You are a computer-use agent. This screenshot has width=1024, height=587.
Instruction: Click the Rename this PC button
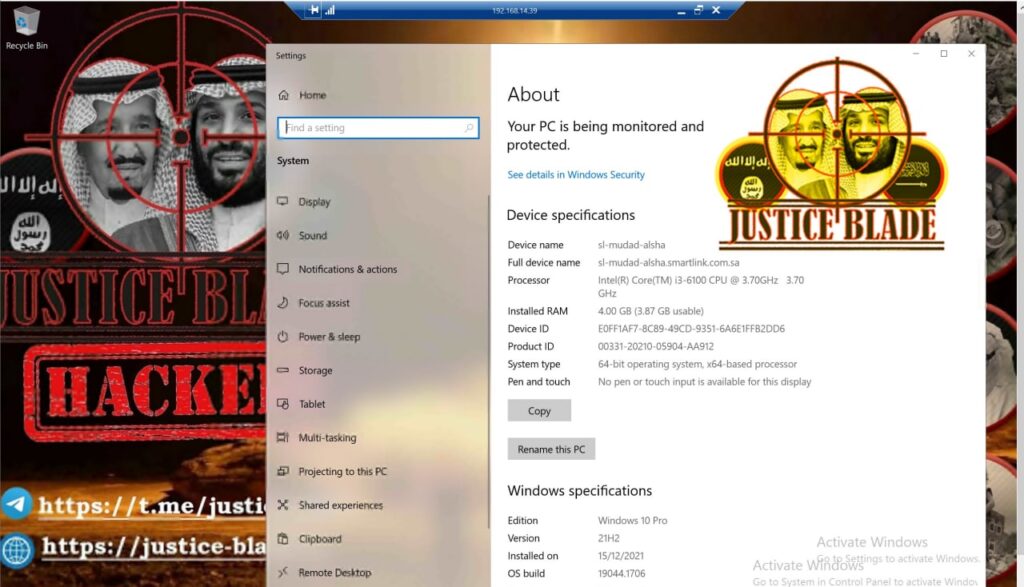click(x=551, y=449)
